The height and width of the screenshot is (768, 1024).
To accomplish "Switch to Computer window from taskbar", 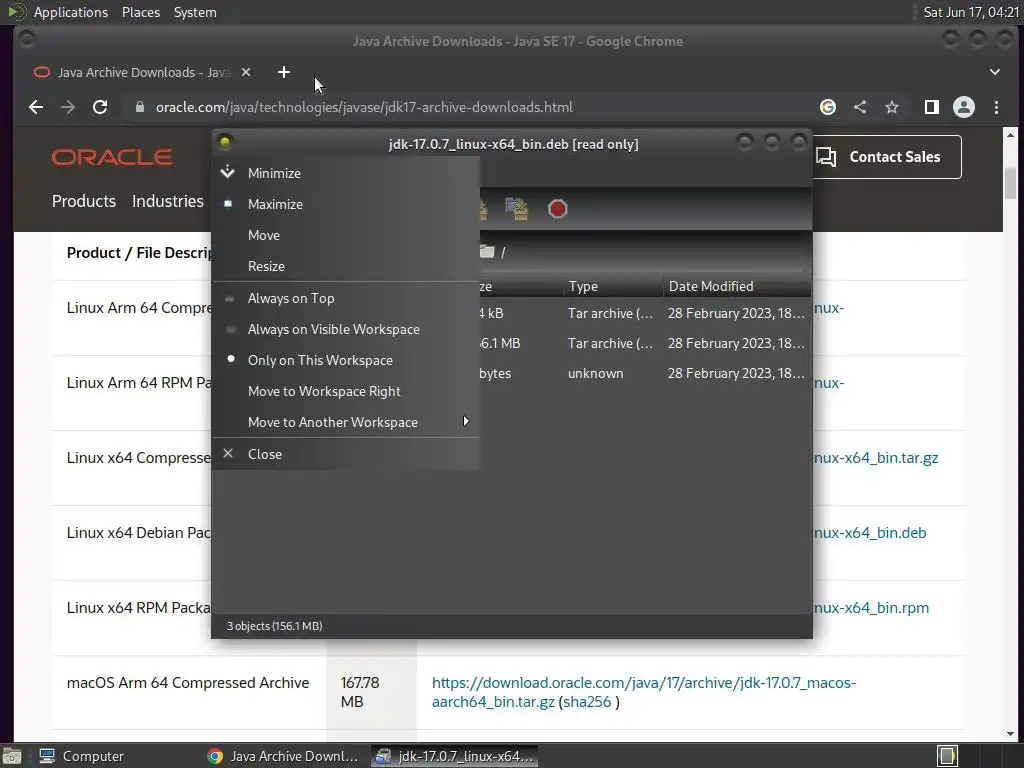I will pyautogui.click(x=82, y=756).
